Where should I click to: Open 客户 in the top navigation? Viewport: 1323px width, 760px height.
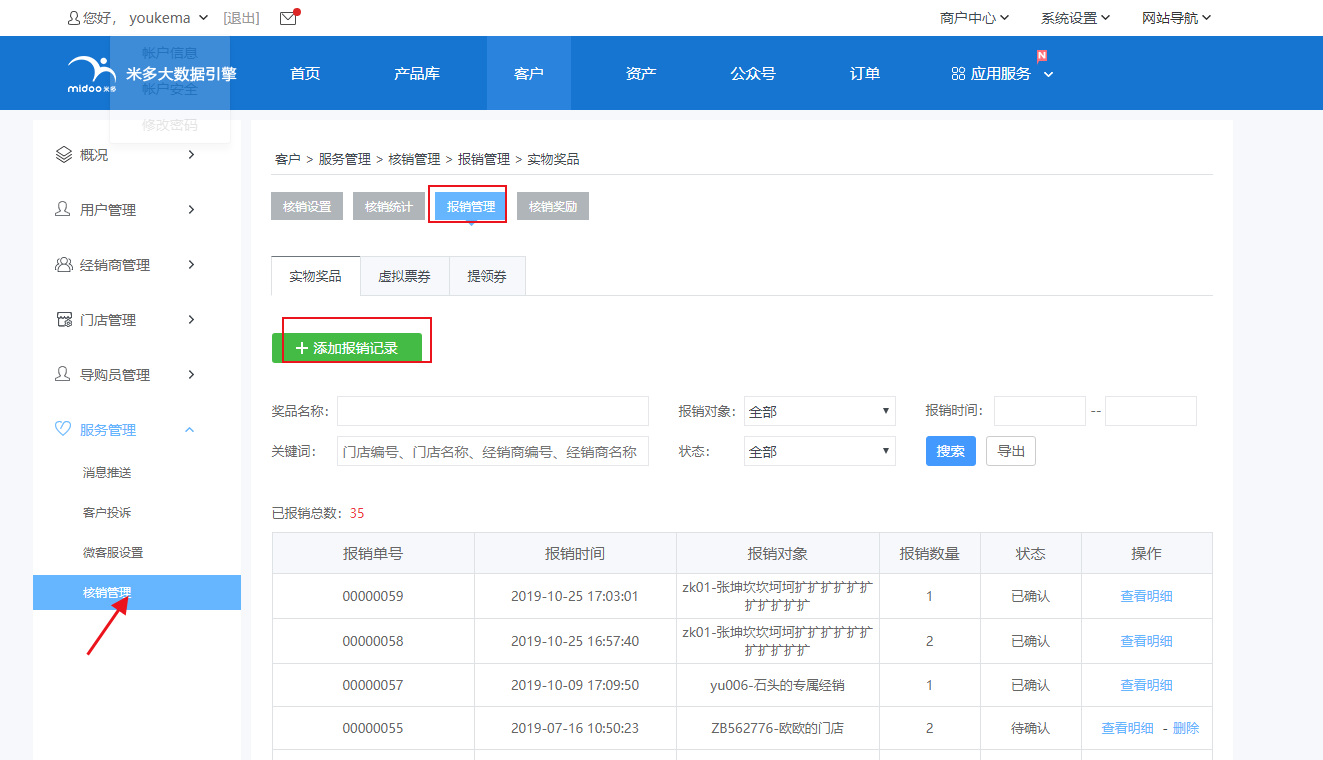click(529, 74)
